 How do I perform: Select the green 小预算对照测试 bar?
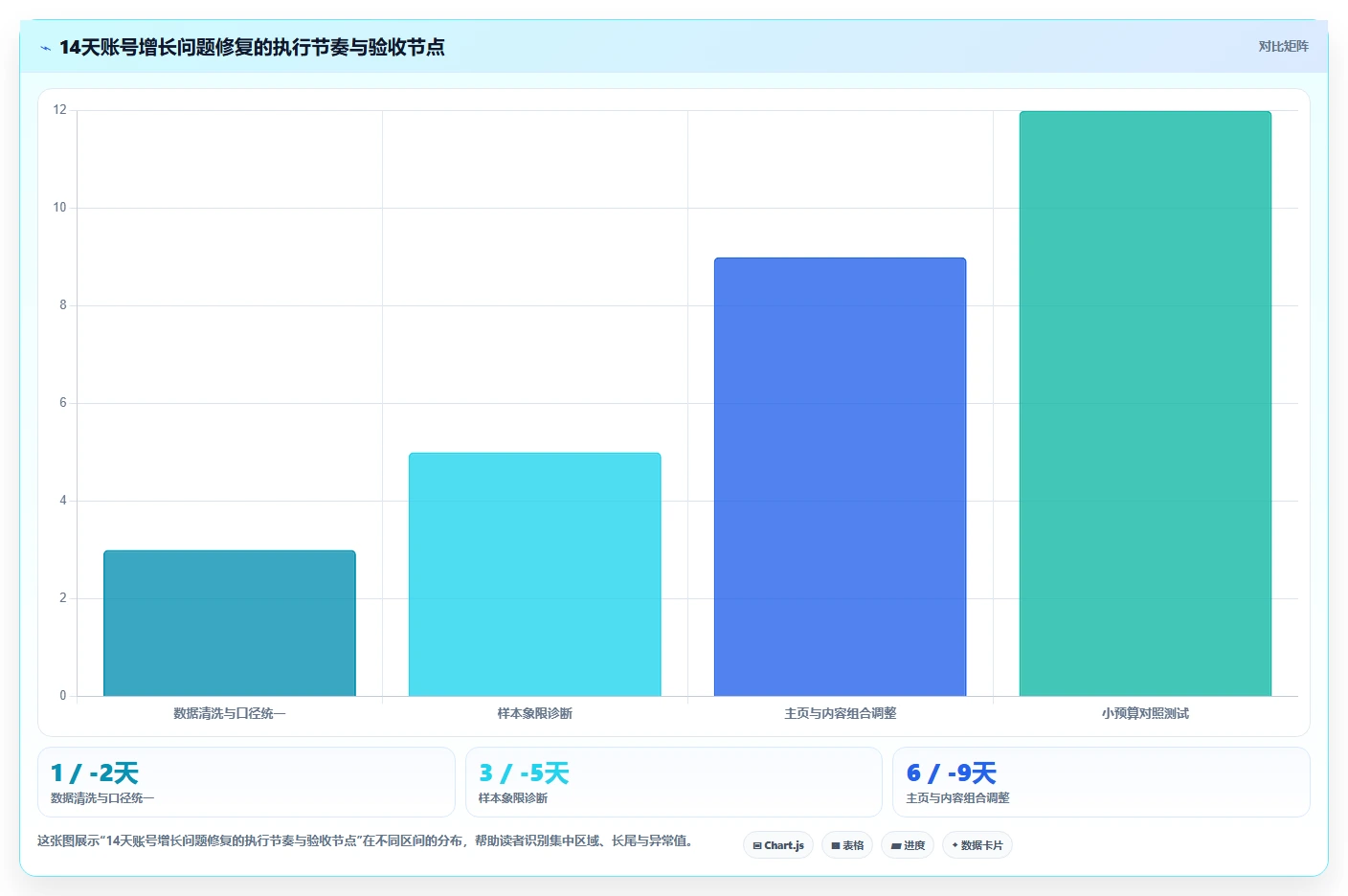(x=1145, y=403)
